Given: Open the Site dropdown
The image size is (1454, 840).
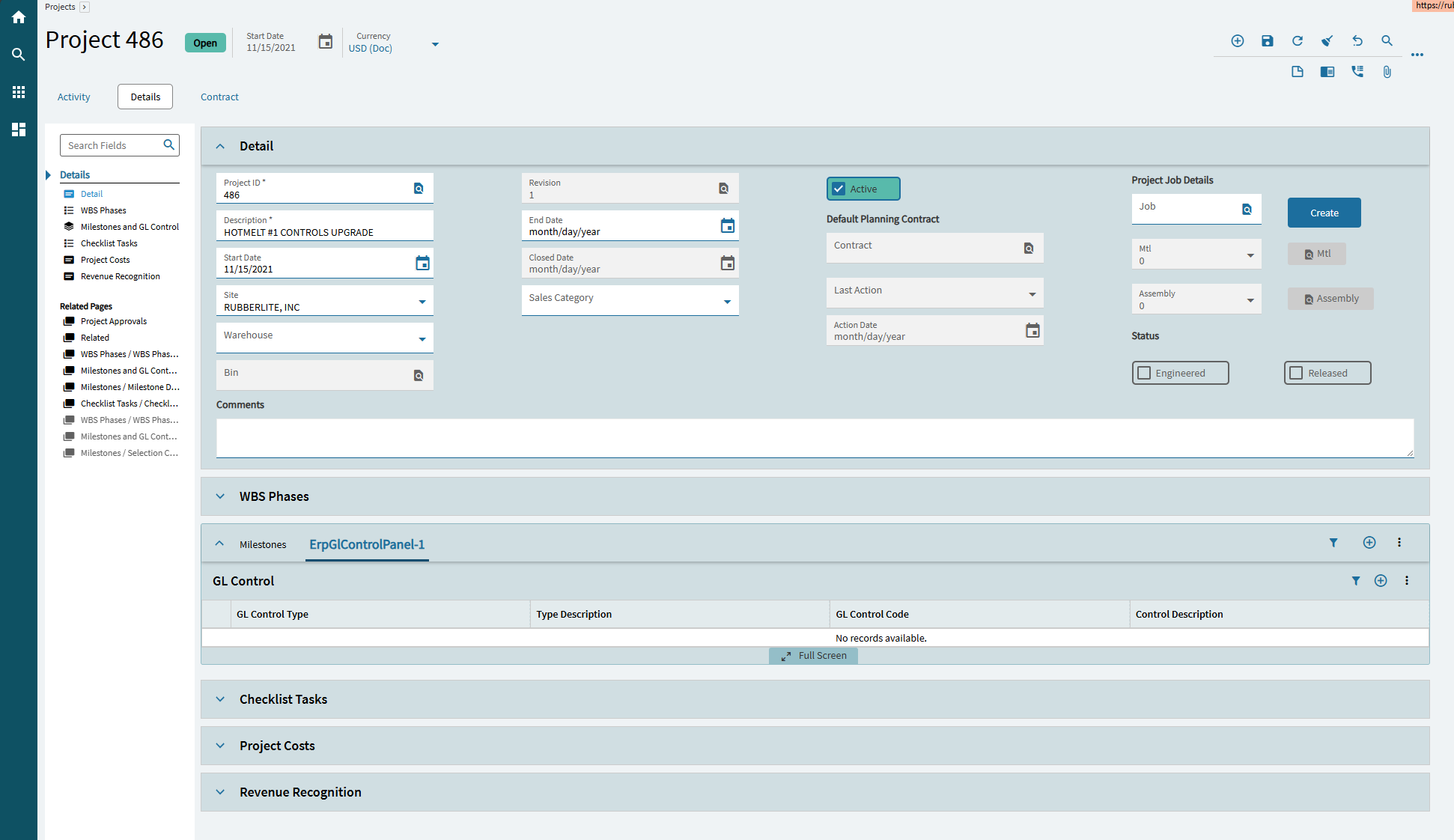Looking at the screenshot, I should tap(422, 302).
